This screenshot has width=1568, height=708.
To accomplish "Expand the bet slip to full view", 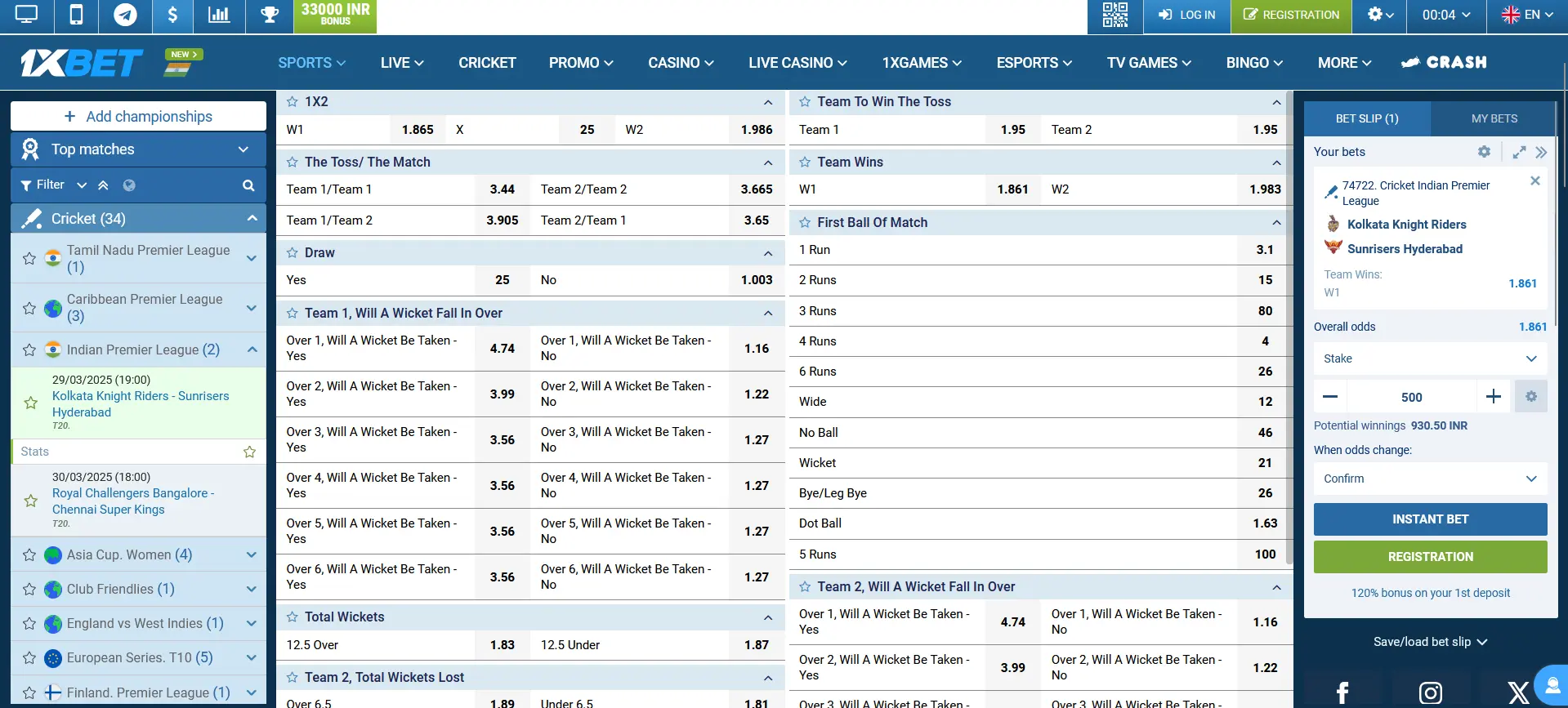I will [x=1519, y=152].
